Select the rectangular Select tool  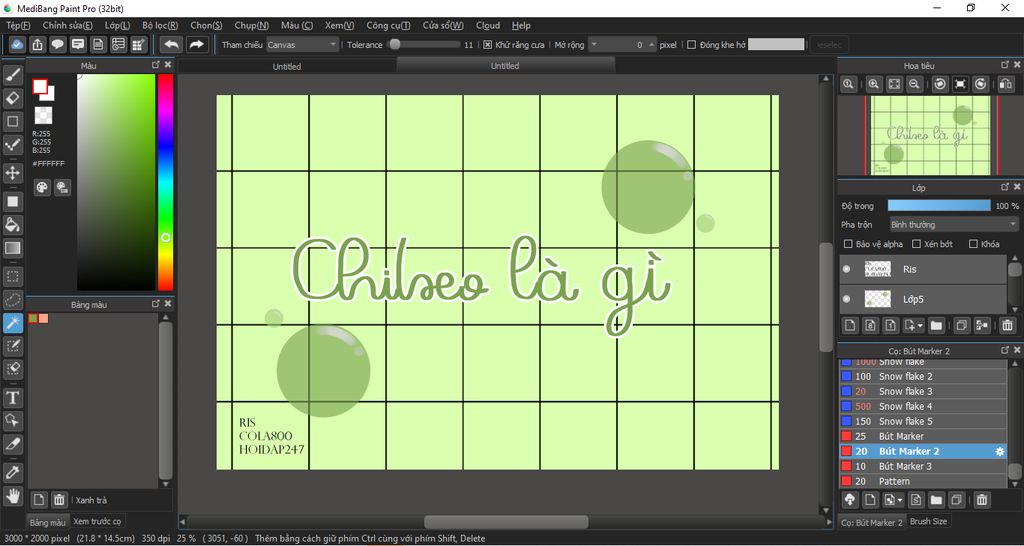12,276
